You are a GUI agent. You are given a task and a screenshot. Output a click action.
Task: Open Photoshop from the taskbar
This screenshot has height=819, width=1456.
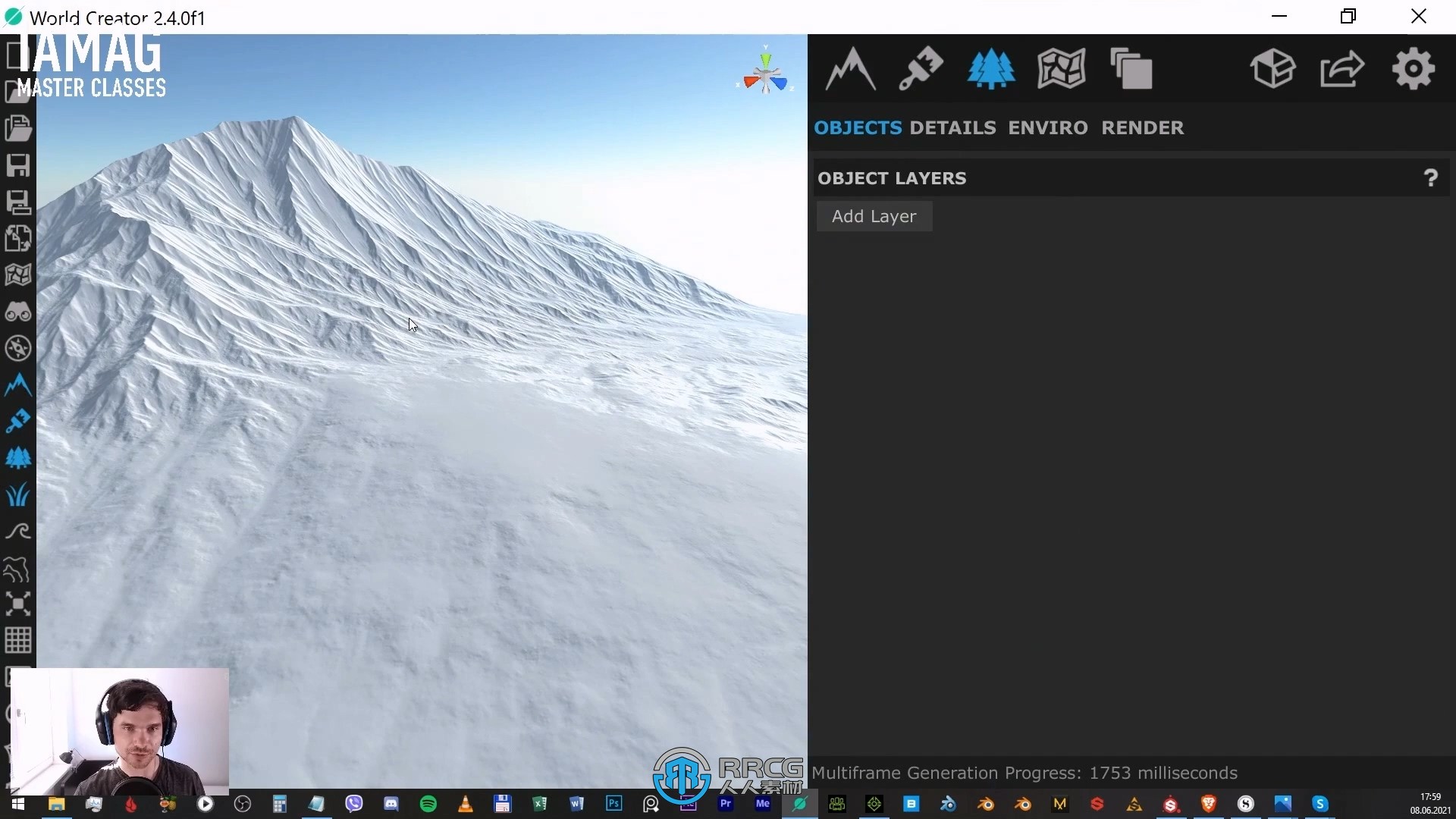click(x=614, y=804)
